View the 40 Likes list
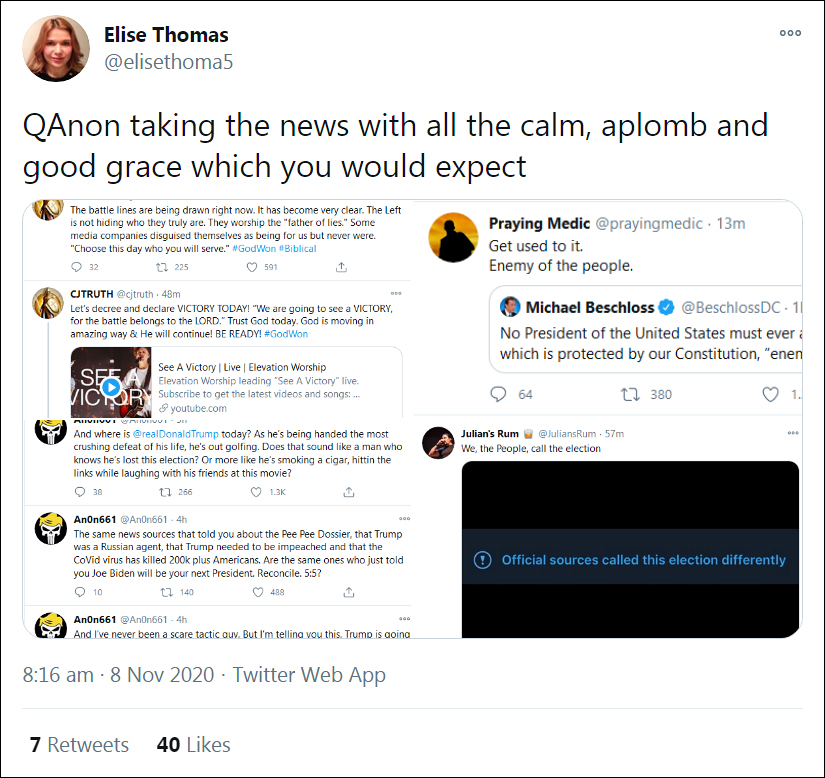The width and height of the screenshot is (825, 778). [194, 745]
